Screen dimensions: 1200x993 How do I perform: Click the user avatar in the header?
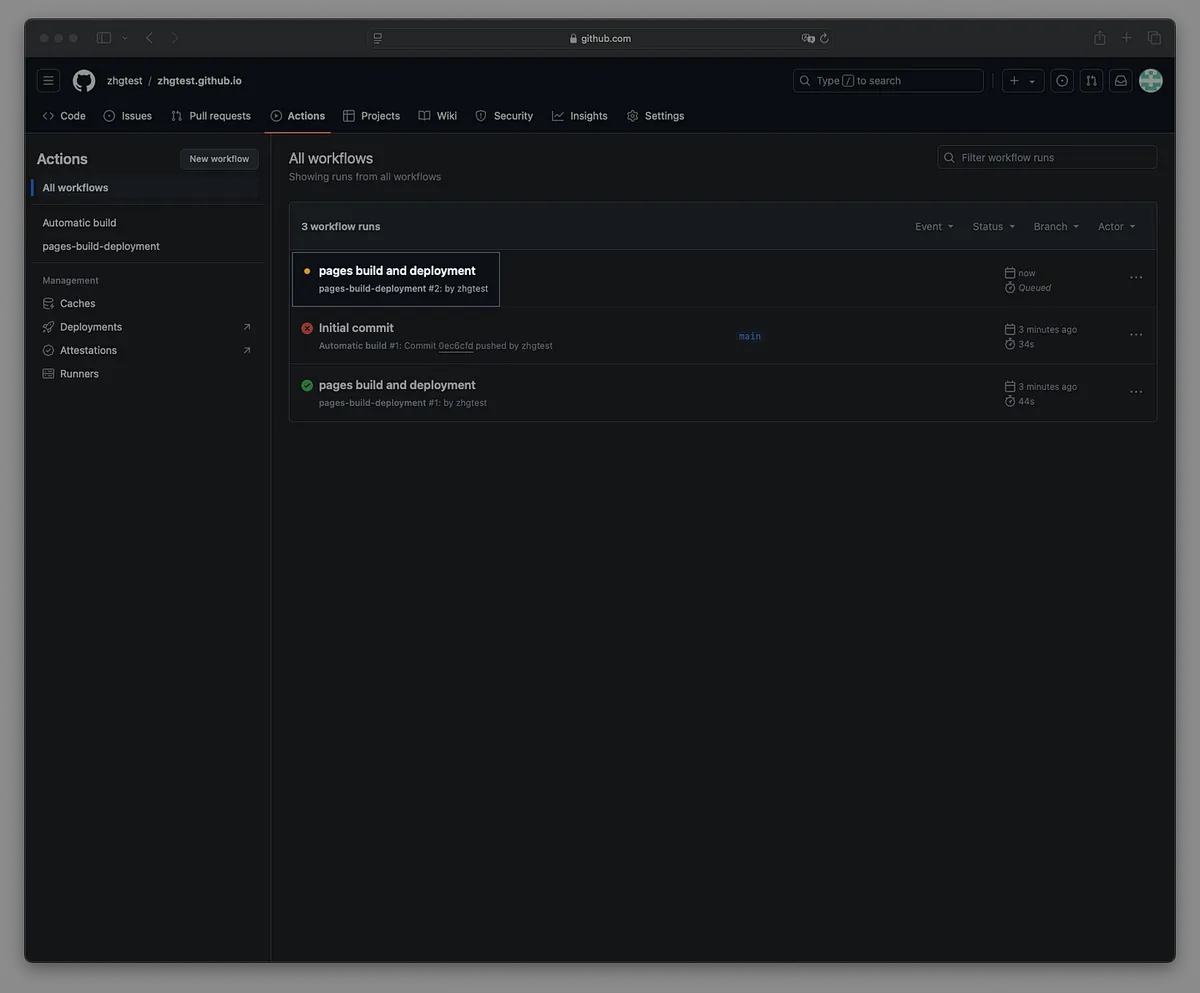[x=1151, y=81]
